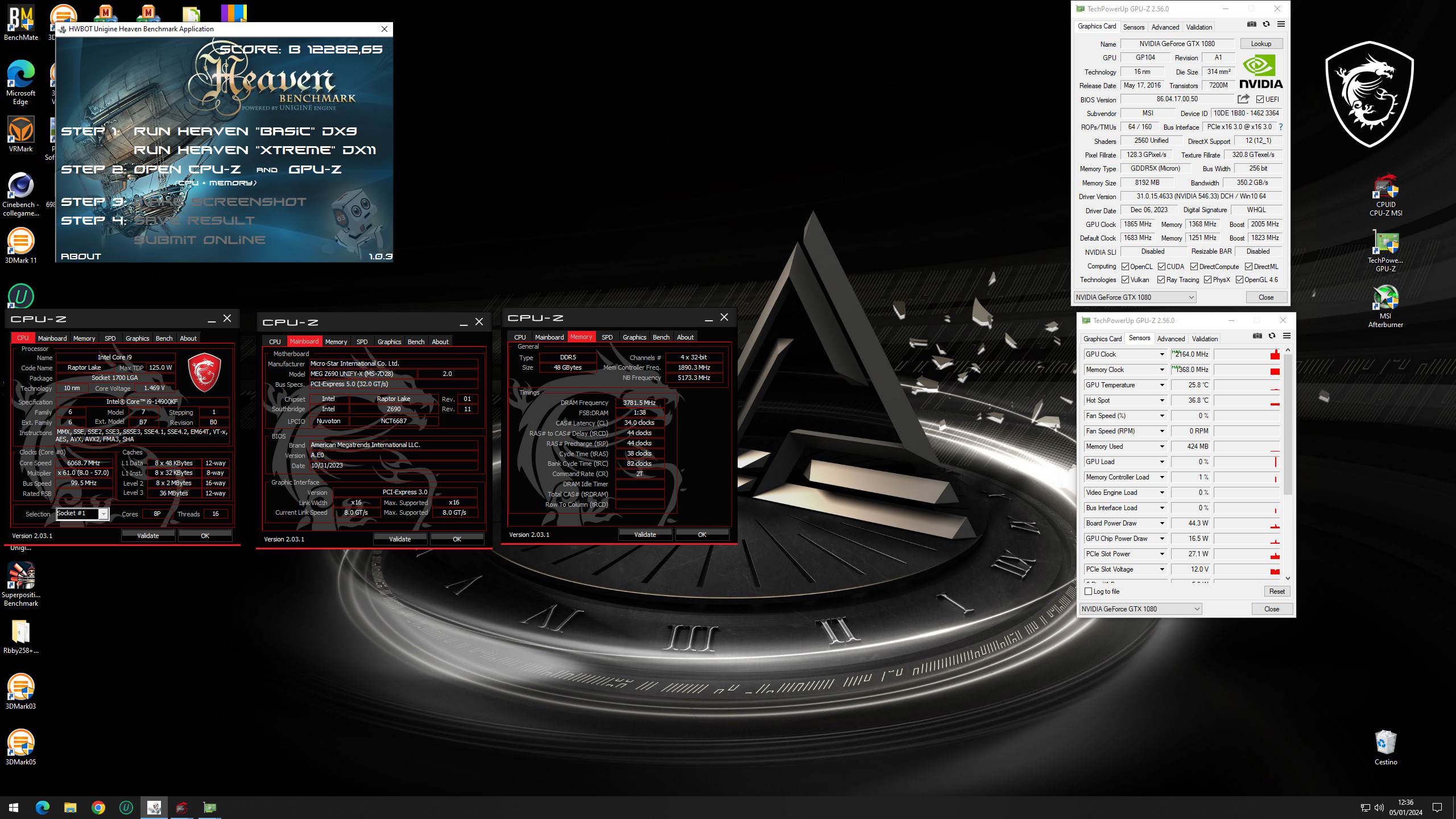
Task: Open the GPU selector dropdown in Sensors window
Action: click(x=1140, y=609)
